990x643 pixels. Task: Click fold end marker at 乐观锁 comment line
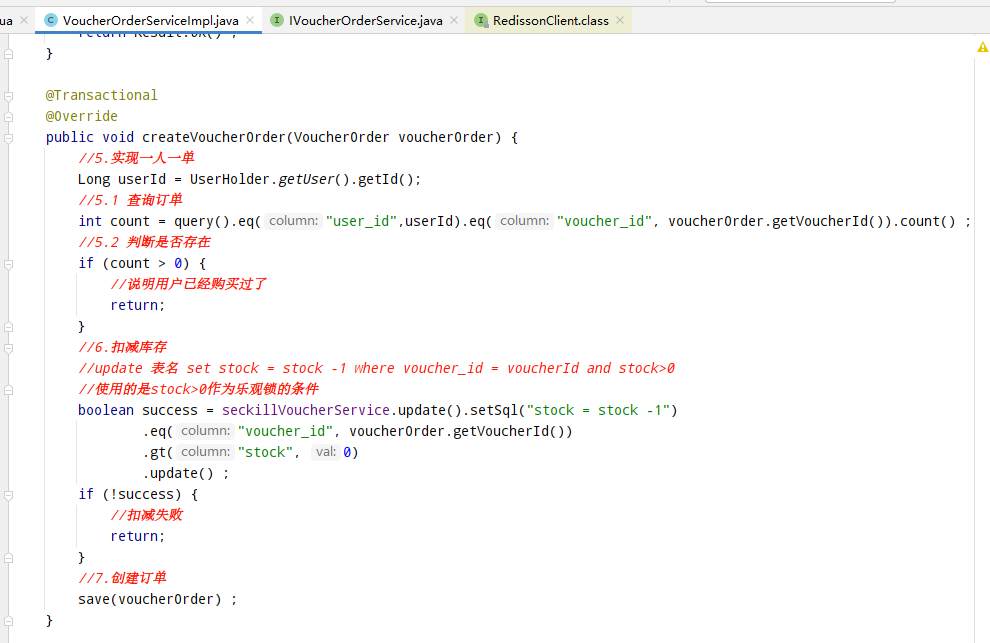point(8,390)
